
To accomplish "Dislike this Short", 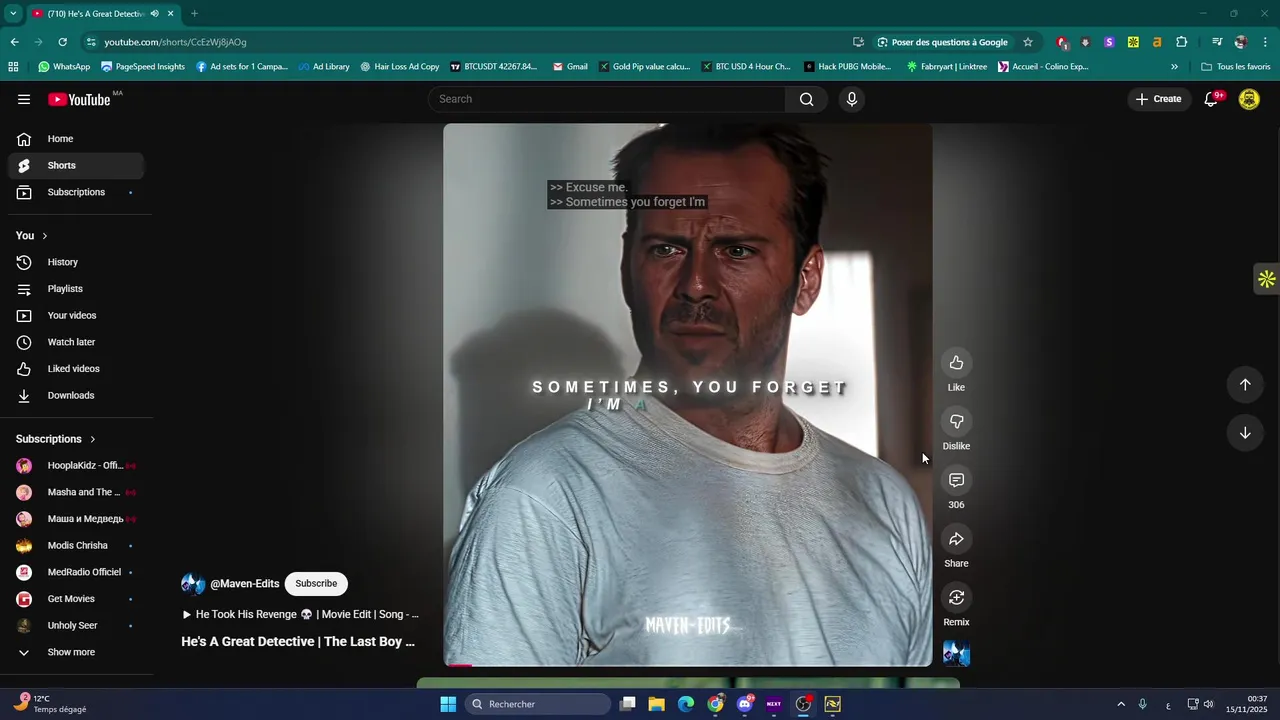I will tap(956, 422).
